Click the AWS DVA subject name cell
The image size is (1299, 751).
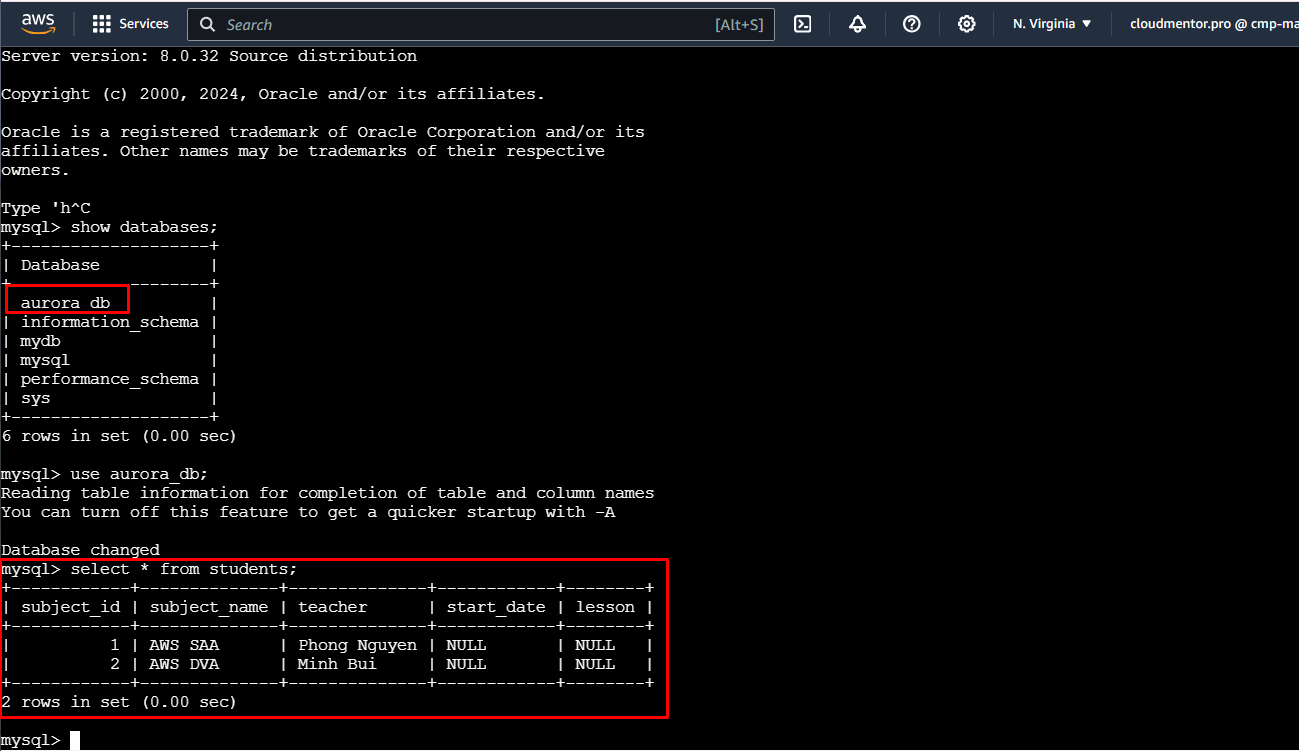pos(184,664)
